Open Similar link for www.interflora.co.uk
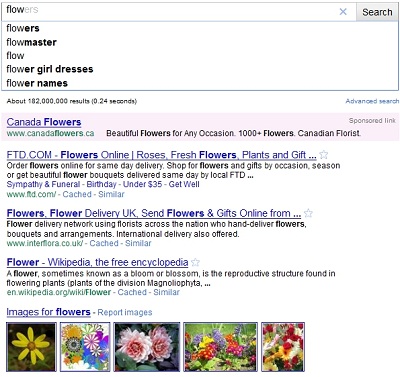Screen dimensions: 400x377 coord(138,243)
